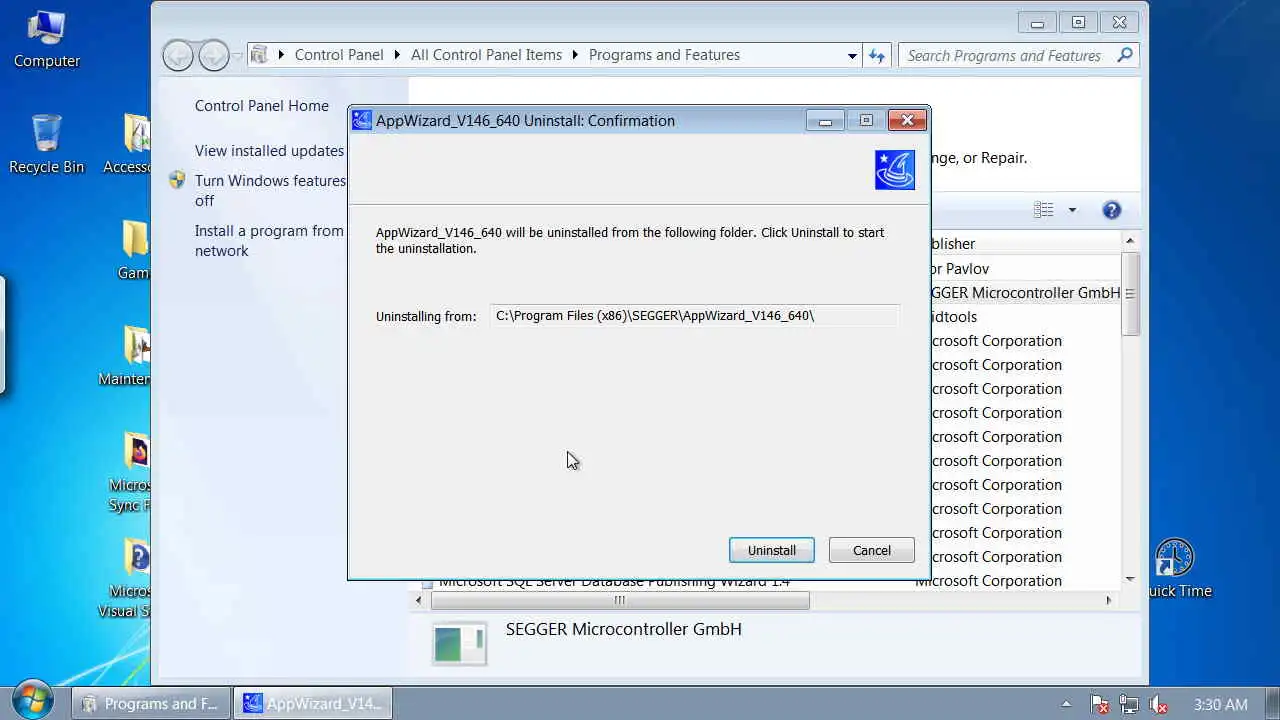Click Control Panel in the address breadcrumb
Viewport: 1280px width, 720px height.
pyautogui.click(x=339, y=55)
